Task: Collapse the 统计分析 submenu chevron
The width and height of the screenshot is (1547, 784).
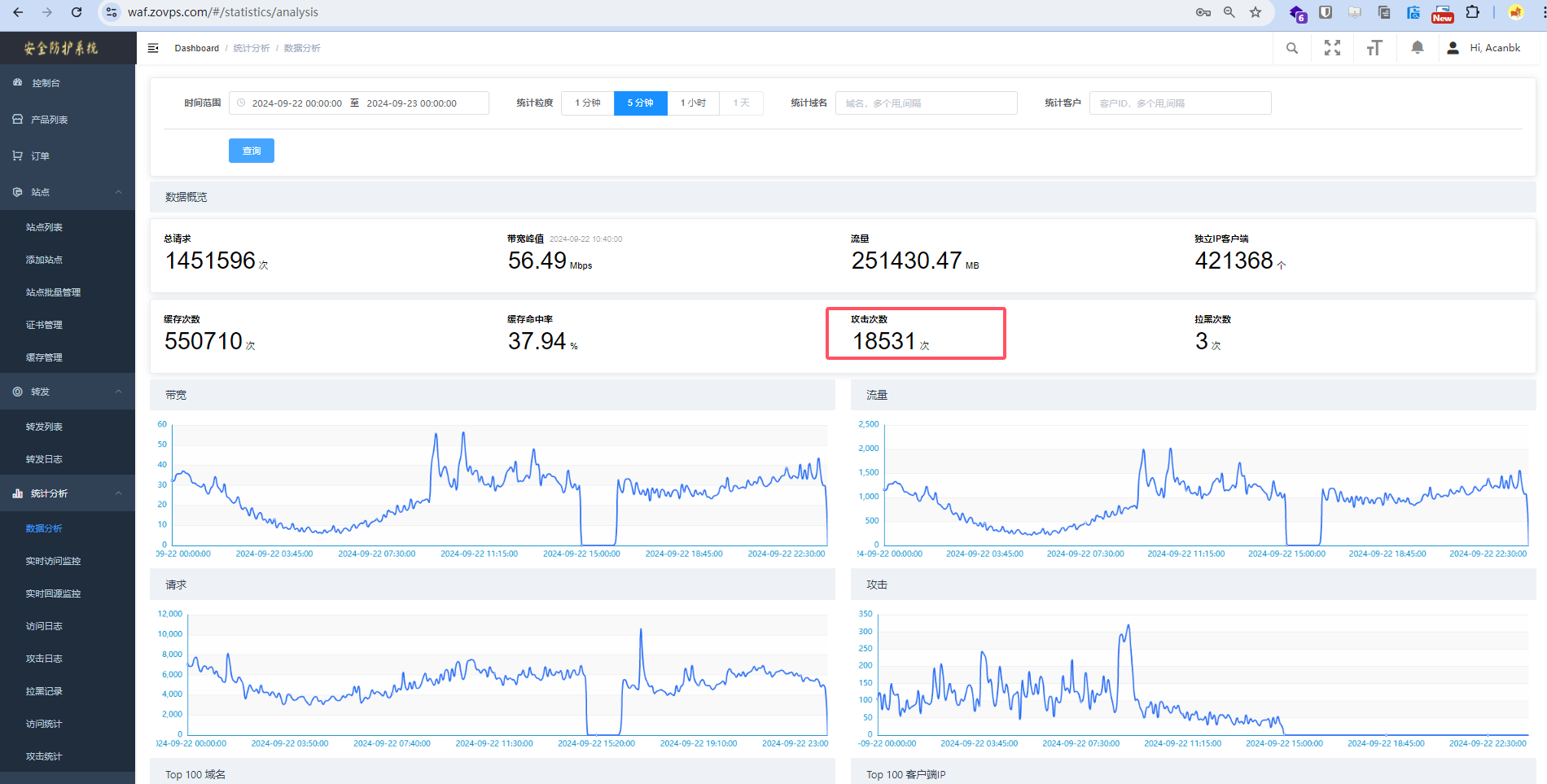Action: [x=119, y=493]
